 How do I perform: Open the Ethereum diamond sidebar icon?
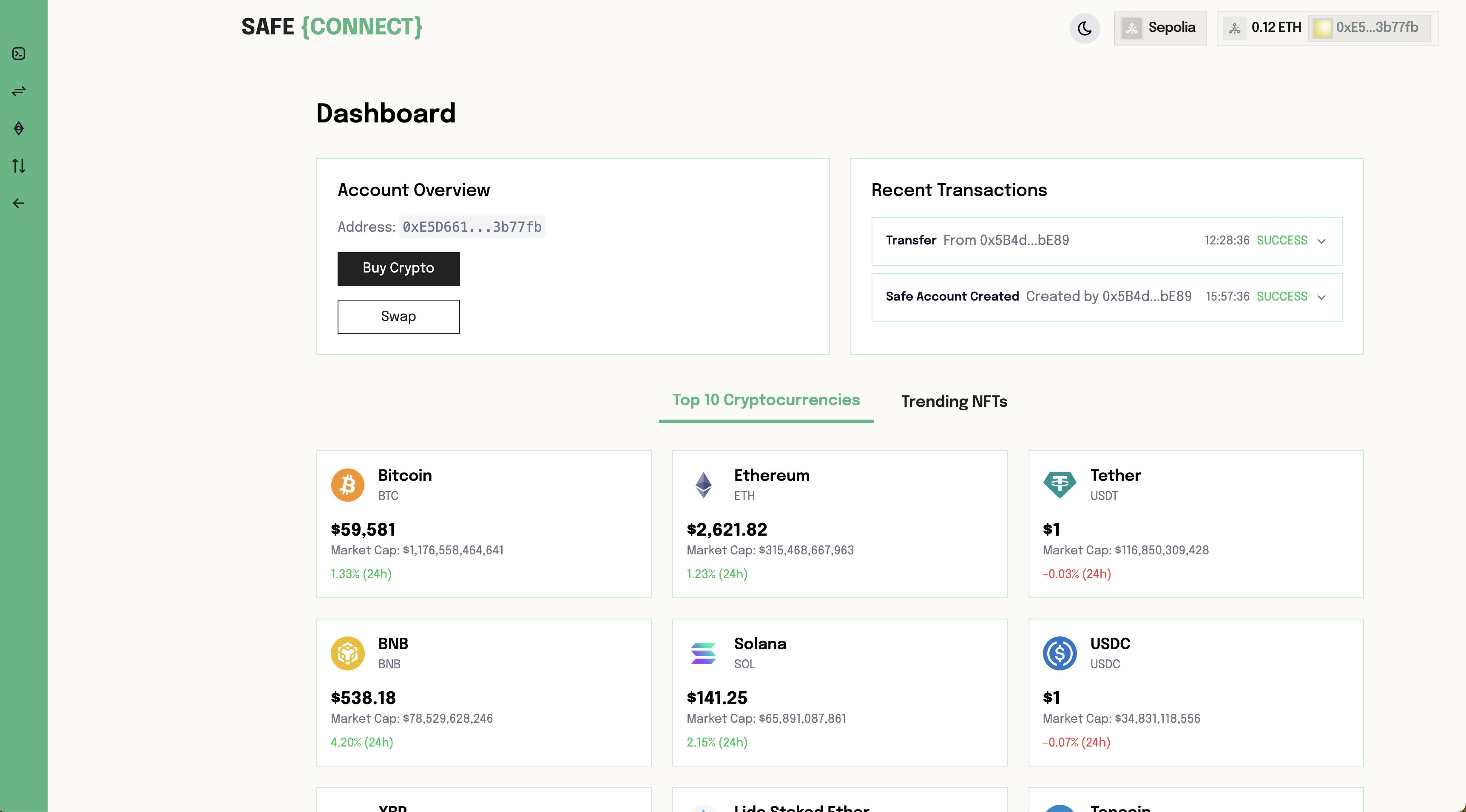pyautogui.click(x=19, y=128)
